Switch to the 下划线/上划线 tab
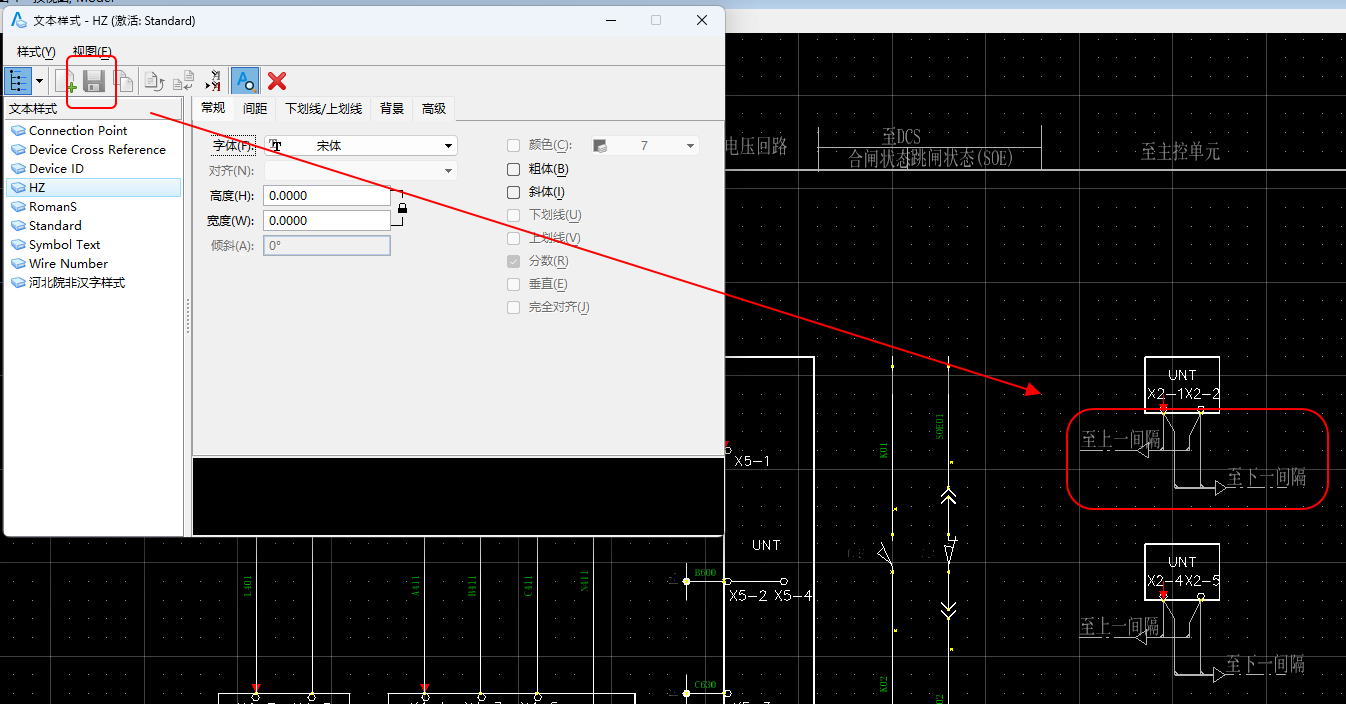The image size is (1346, 704). 323,108
